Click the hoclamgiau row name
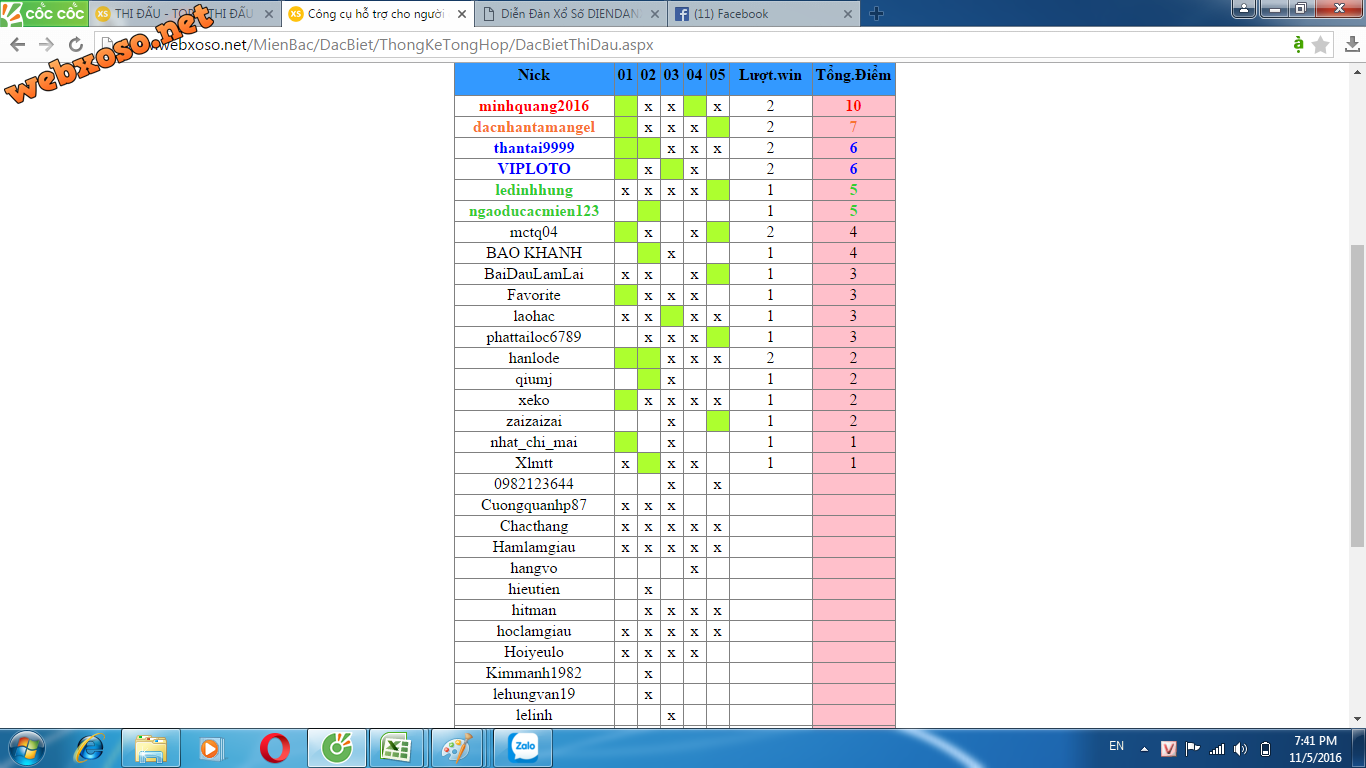The height and width of the screenshot is (768, 1366). tap(534, 631)
